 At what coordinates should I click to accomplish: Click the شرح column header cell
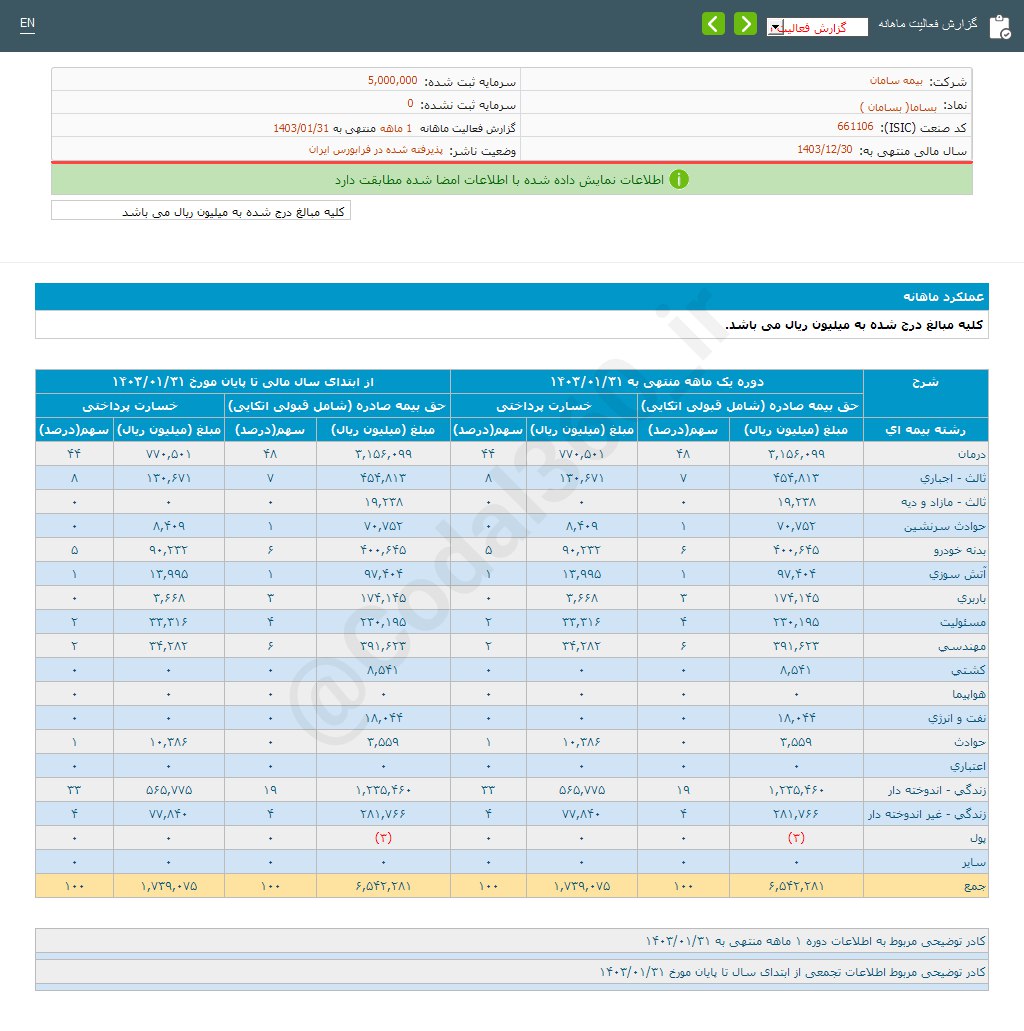point(925,382)
